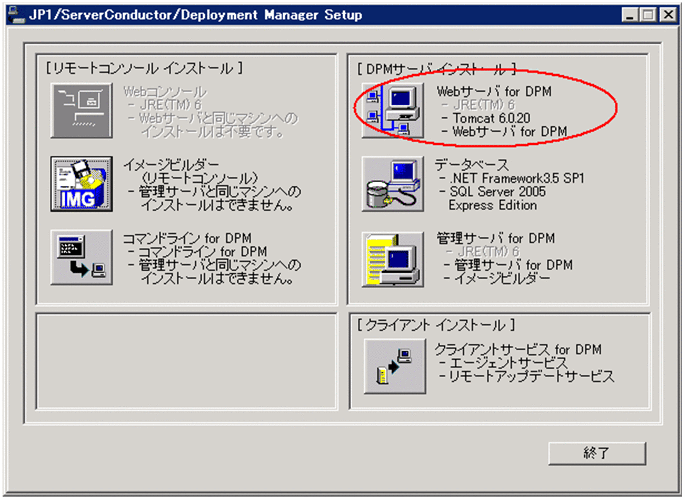Launch Image Builder IMG icon installer

[x=82, y=184]
